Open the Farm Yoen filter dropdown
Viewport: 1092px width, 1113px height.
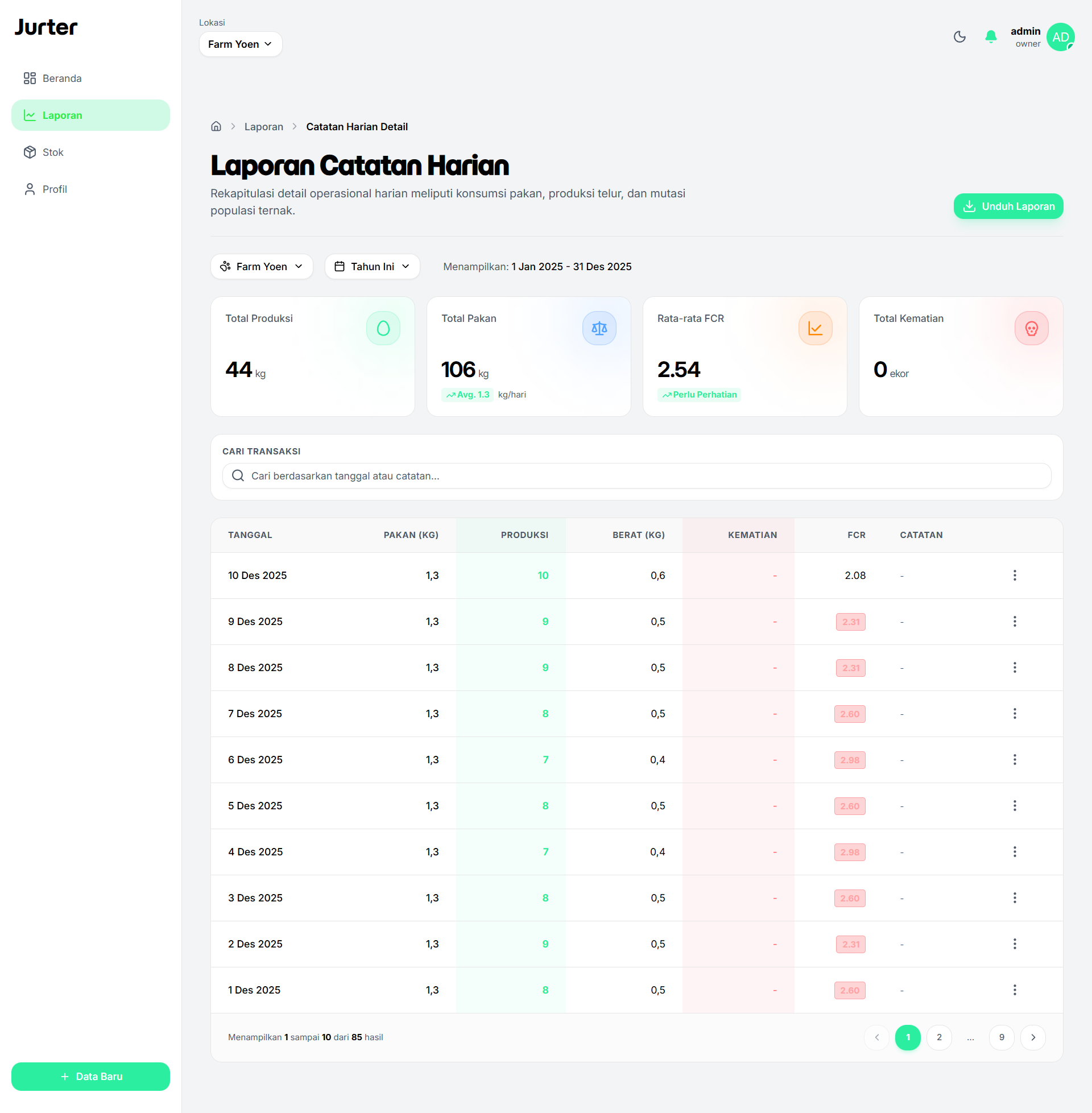262,267
